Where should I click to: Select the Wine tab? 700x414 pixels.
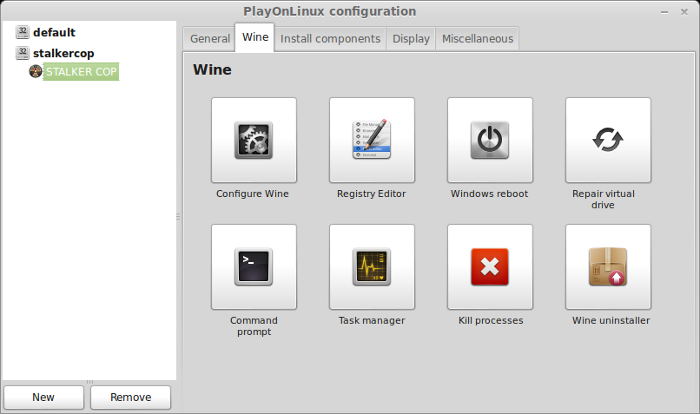255,38
